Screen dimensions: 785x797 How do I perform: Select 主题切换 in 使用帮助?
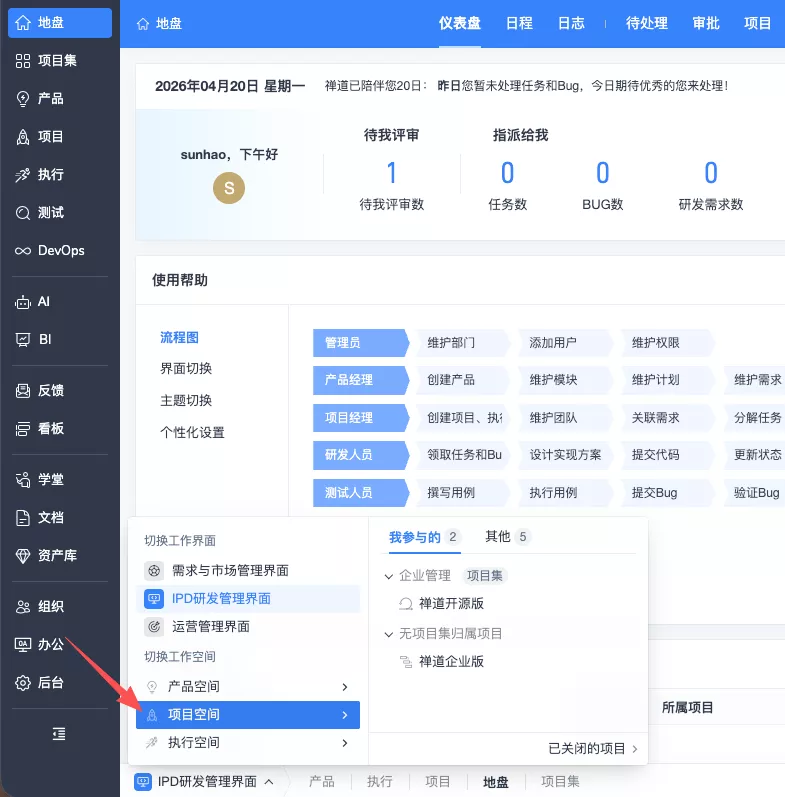[186, 401]
